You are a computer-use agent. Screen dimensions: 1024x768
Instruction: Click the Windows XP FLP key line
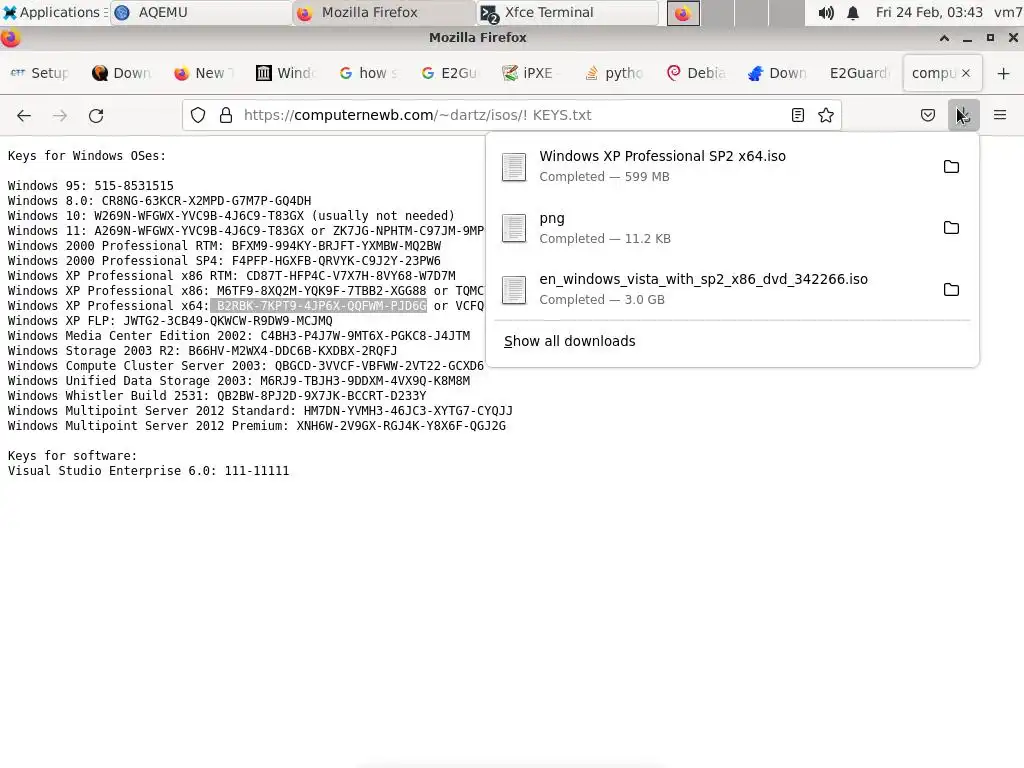[x=170, y=321]
